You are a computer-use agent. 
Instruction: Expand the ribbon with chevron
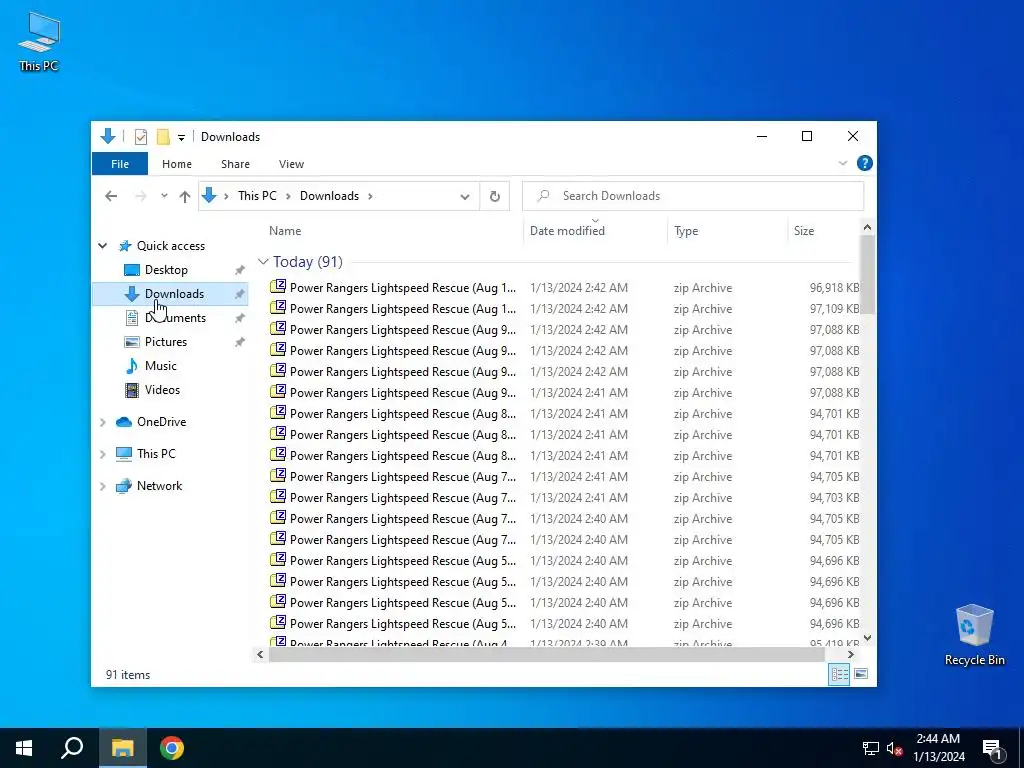tap(842, 163)
